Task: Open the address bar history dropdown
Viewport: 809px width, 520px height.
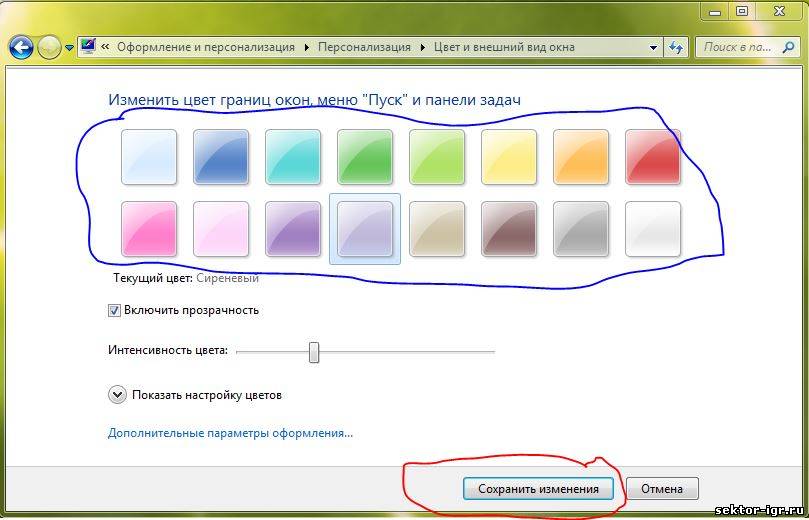Action: [x=654, y=47]
